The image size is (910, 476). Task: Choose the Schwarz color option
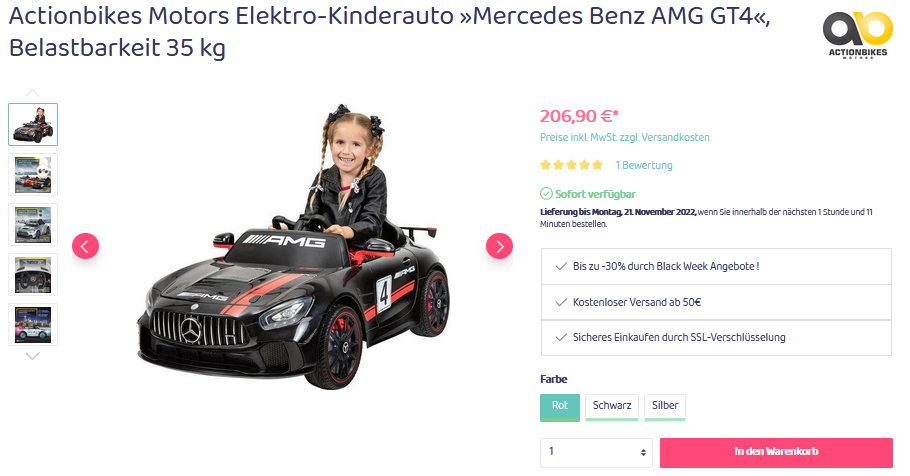612,408
